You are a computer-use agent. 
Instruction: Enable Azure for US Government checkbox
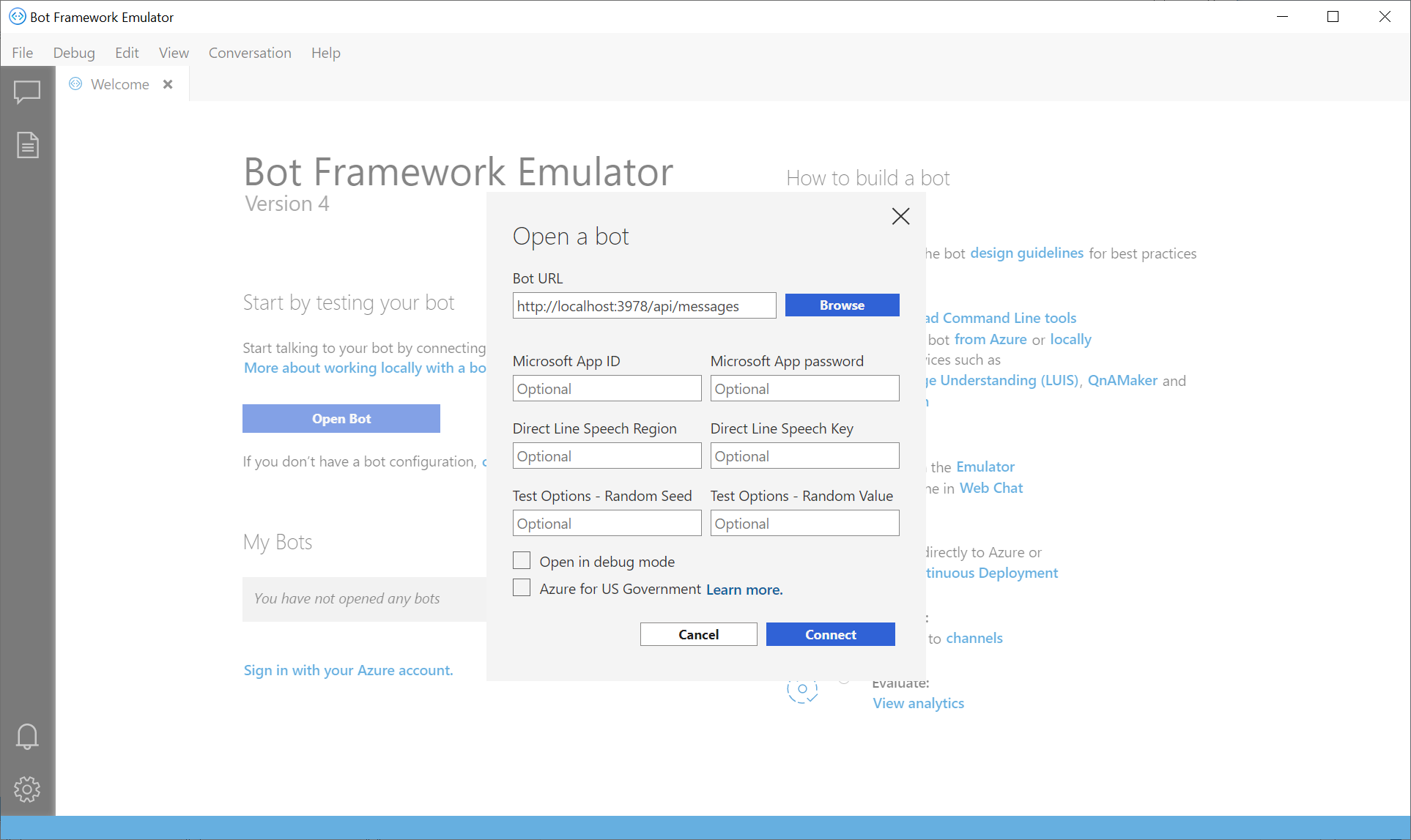click(521, 588)
